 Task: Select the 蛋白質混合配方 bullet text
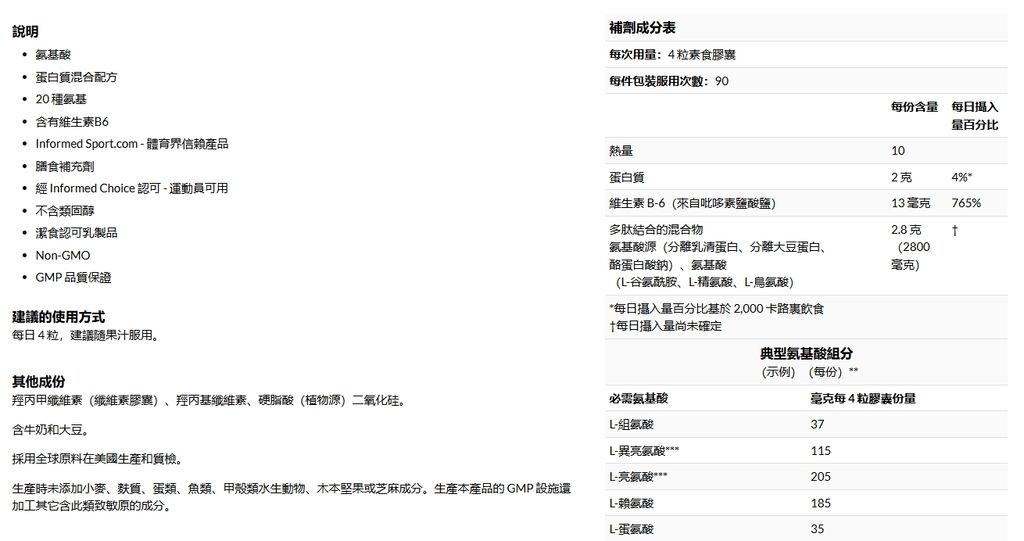(76, 77)
